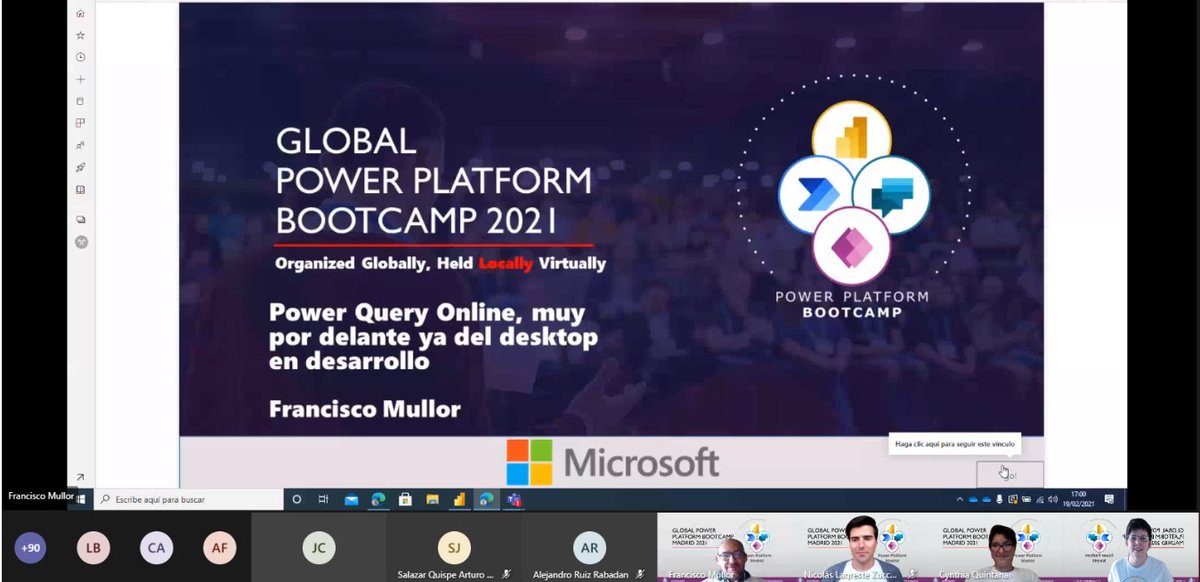Click the rocket Deployment pipelines icon
The height and width of the screenshot is (582, 1200).
click(80, 167)
